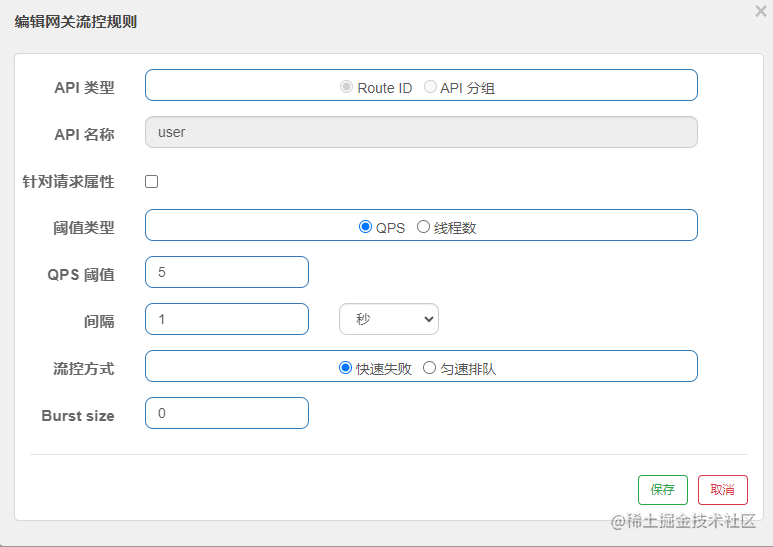Click the QPS 阈值 input field

[x=227, y=272]
